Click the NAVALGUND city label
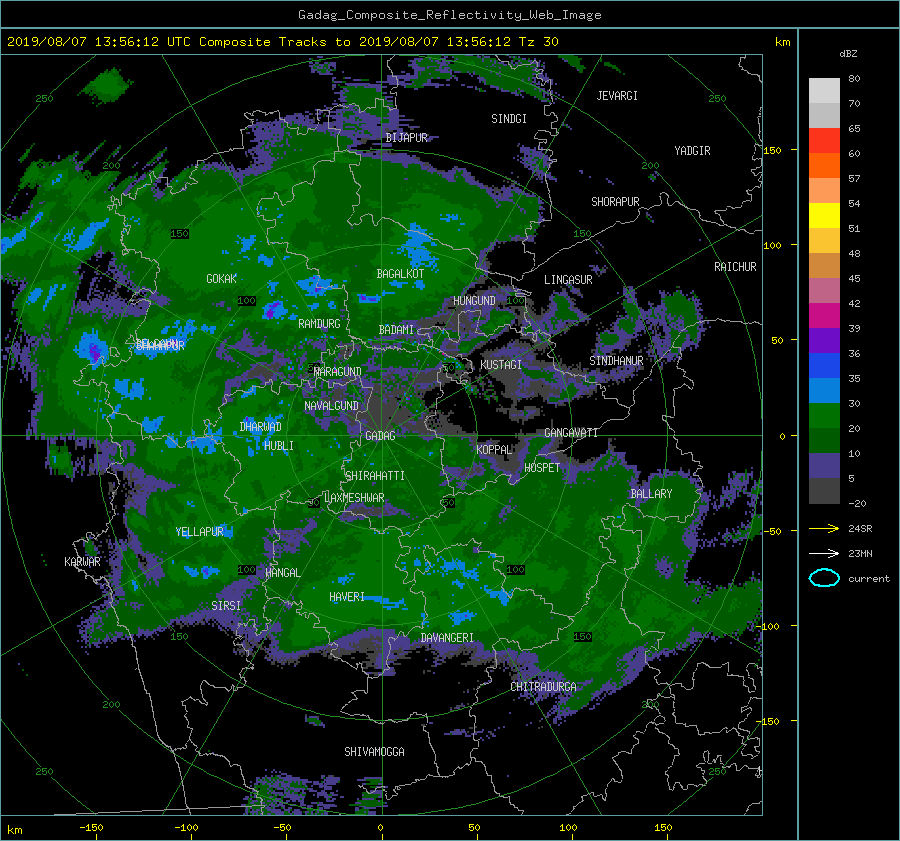This screenshot has height=841, width=900. 331,406
